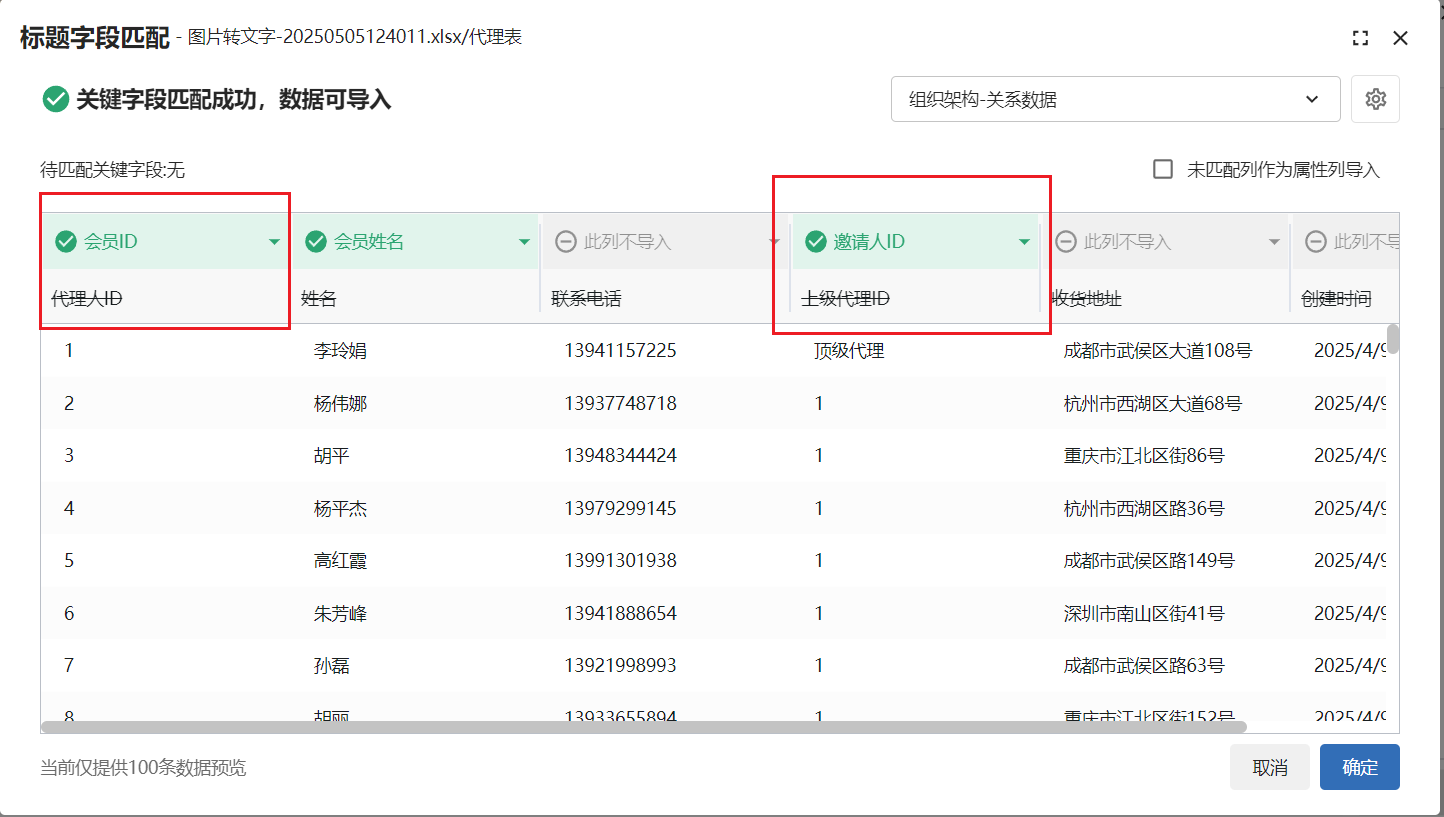Click green checkmark icon beside 会员姓名
This screenshot has height=817, width=1444.
(316, 241)
